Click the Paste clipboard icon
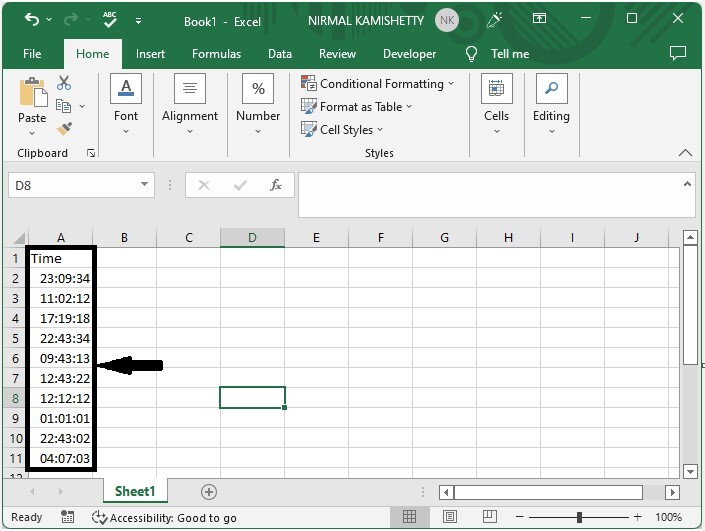 (x=32, y=93)
